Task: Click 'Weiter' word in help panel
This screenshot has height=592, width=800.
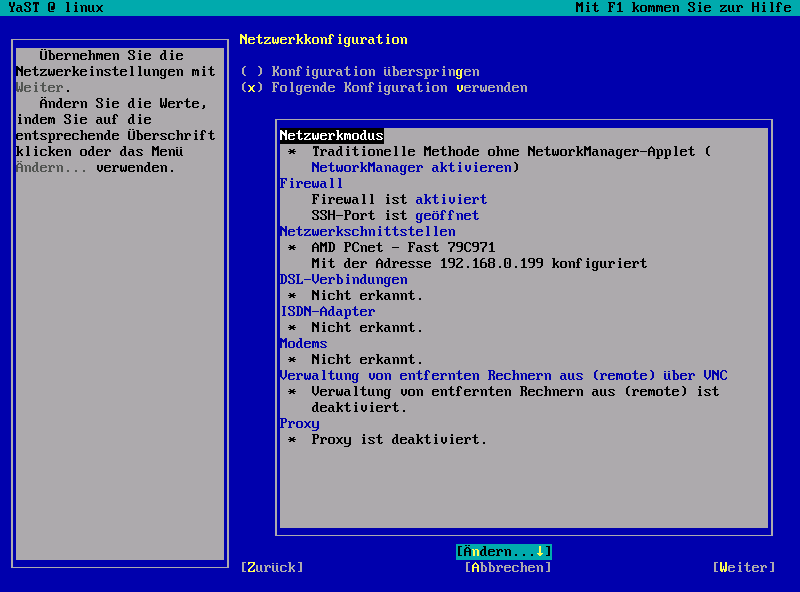Action: point(40,87)
